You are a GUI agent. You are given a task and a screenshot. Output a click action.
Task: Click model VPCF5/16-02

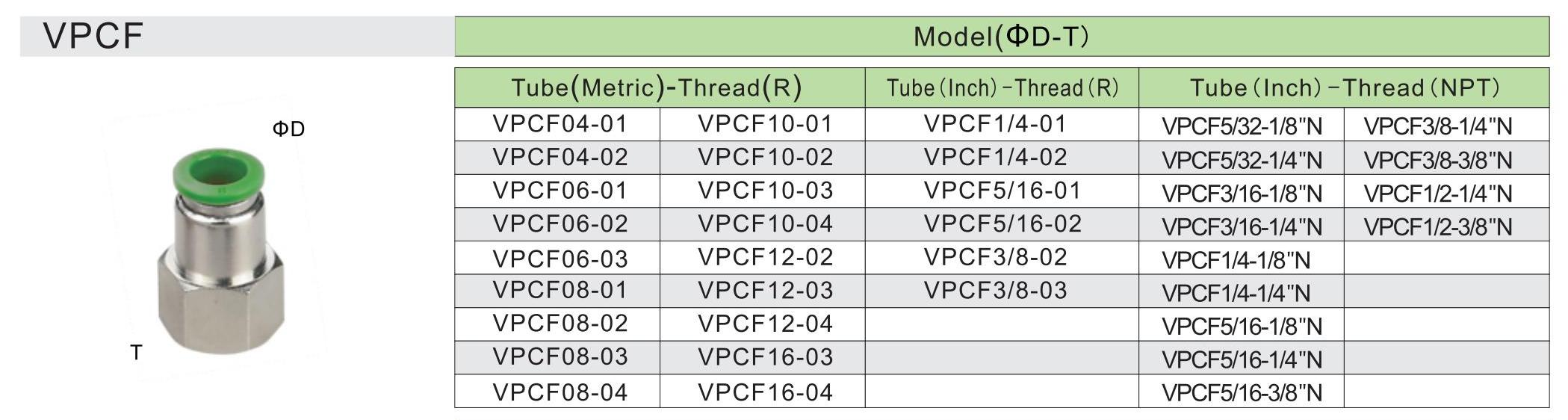1003,224
